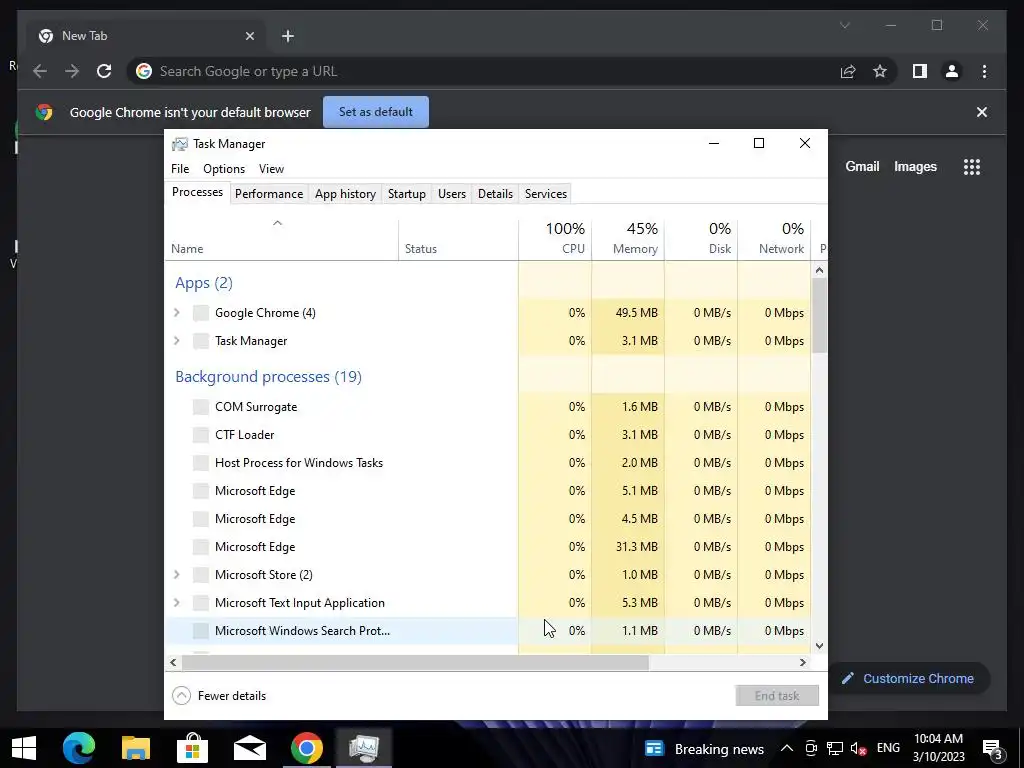Open the Windows Start menu
The image size is (1024, 768).
(24, 748)
